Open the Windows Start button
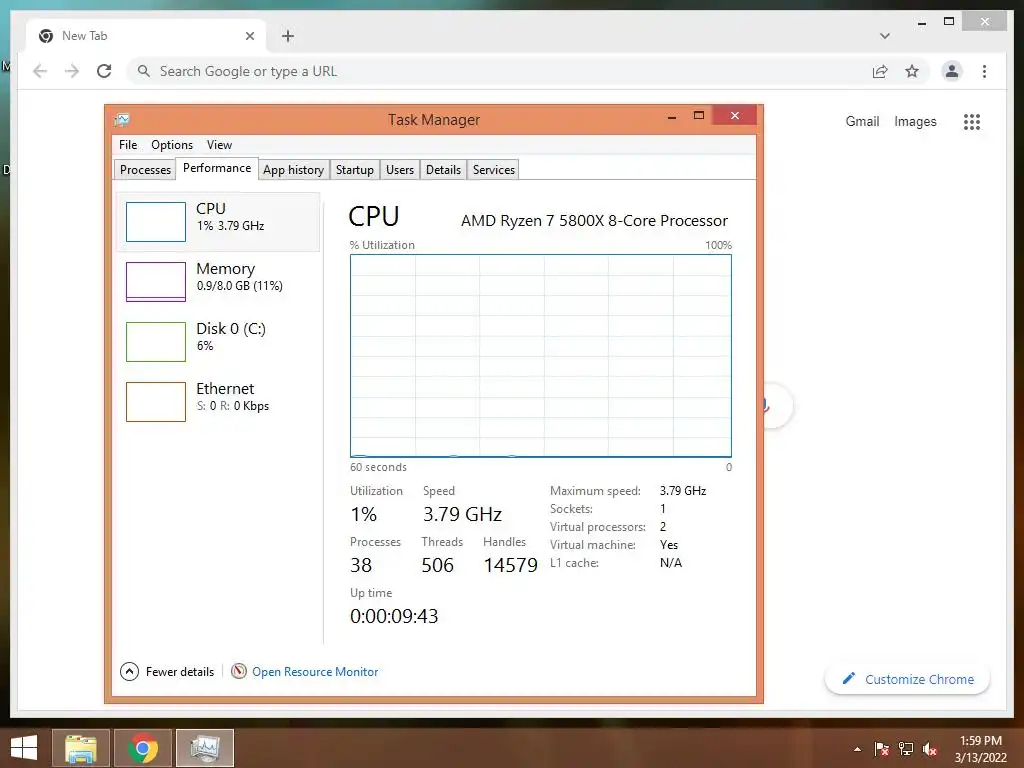This screenshot has height=768, width=1024. [x=24, y=748]
